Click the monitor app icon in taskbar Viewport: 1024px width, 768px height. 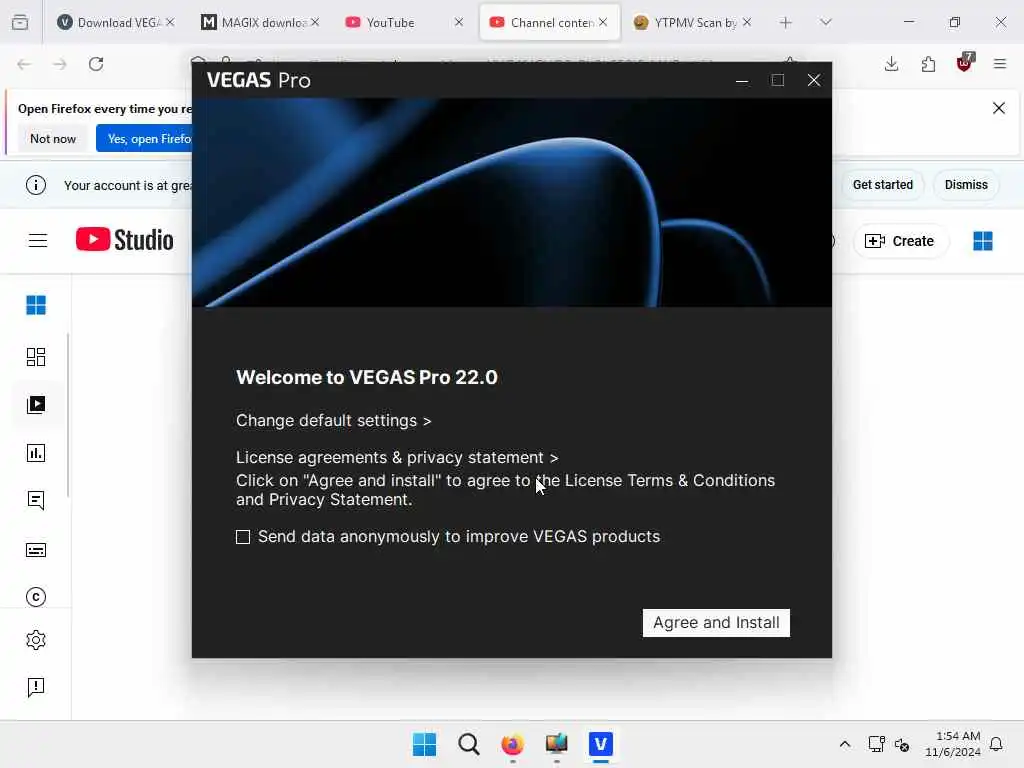[556, 744]
